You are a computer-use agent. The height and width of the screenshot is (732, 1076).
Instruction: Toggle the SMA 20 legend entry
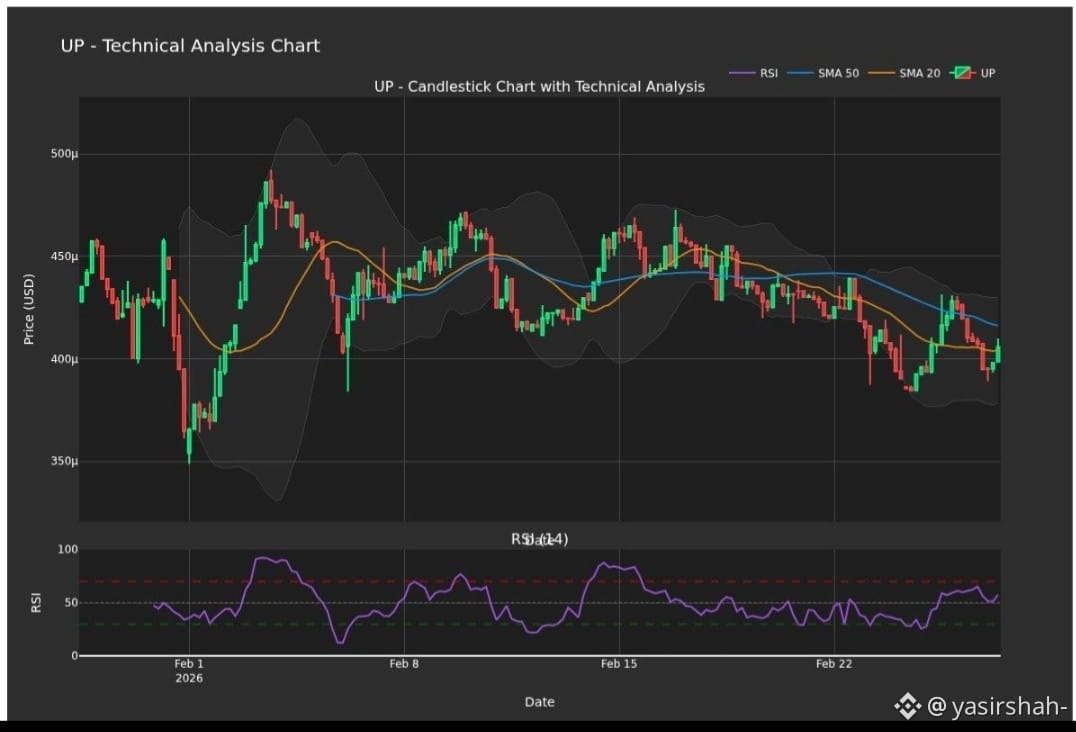point(904,73)
